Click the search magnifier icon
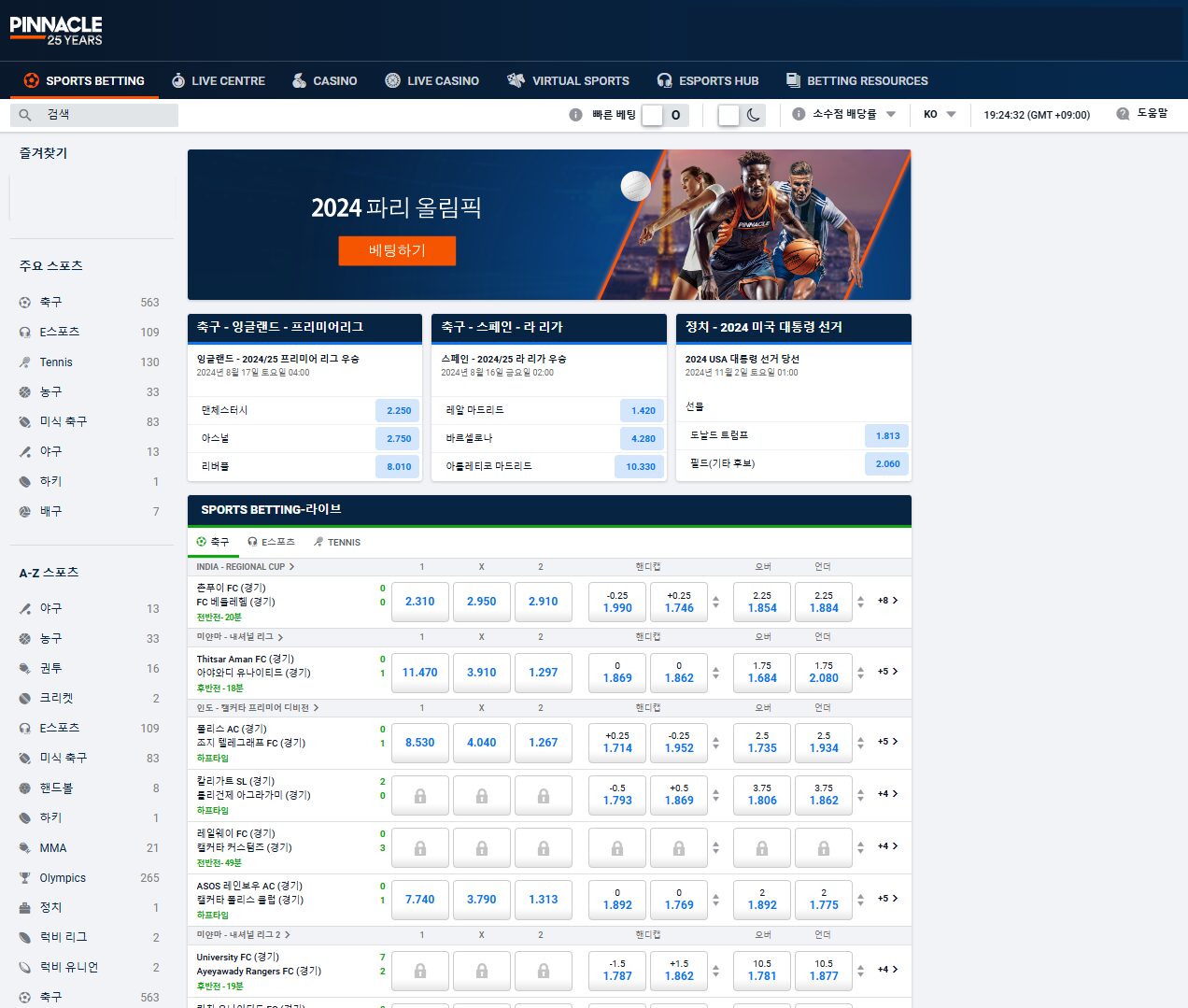The width and height of the screenshot is (1188, 1008). pos(25,115)
